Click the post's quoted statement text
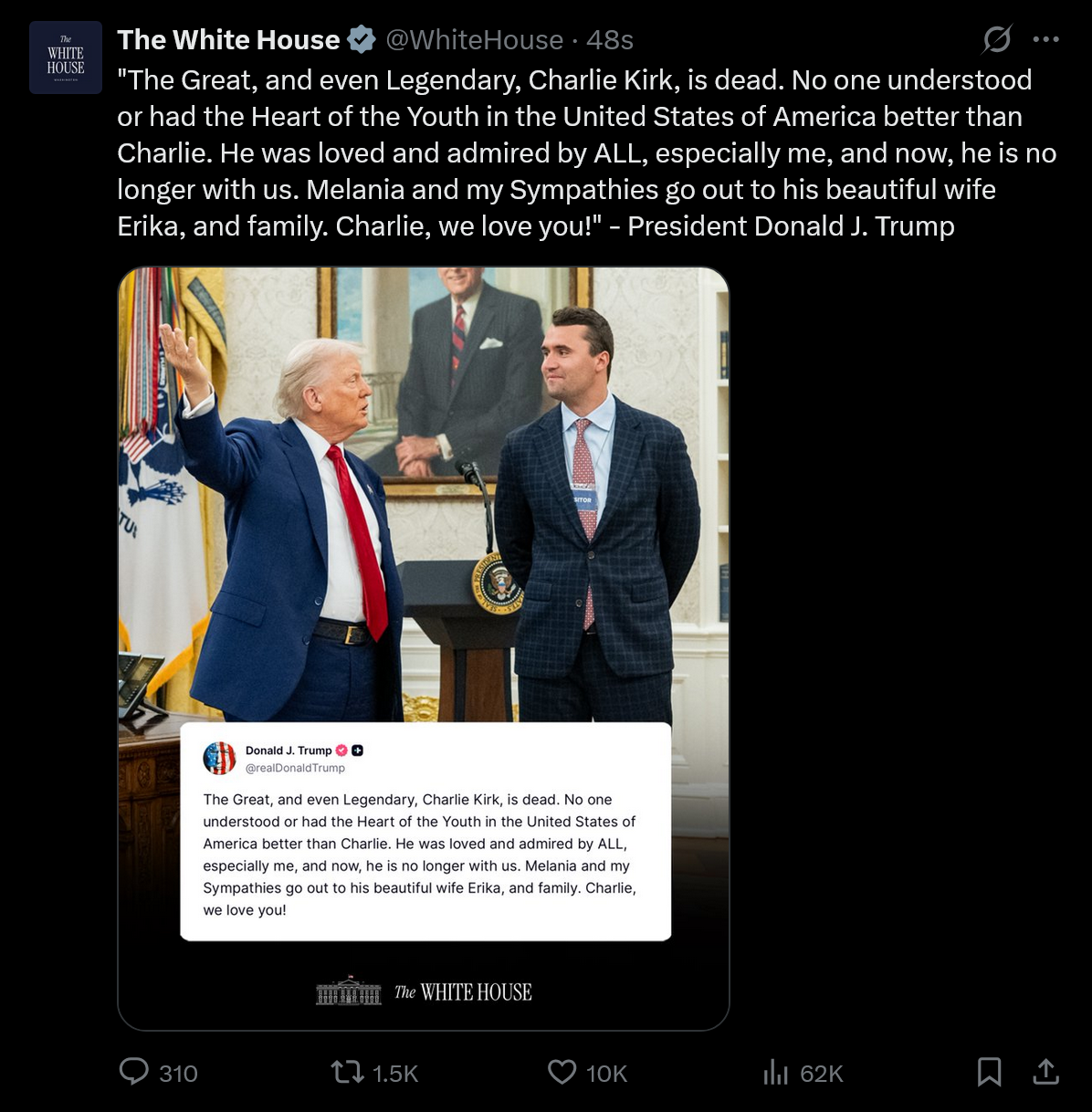 (x=587, y=152)
